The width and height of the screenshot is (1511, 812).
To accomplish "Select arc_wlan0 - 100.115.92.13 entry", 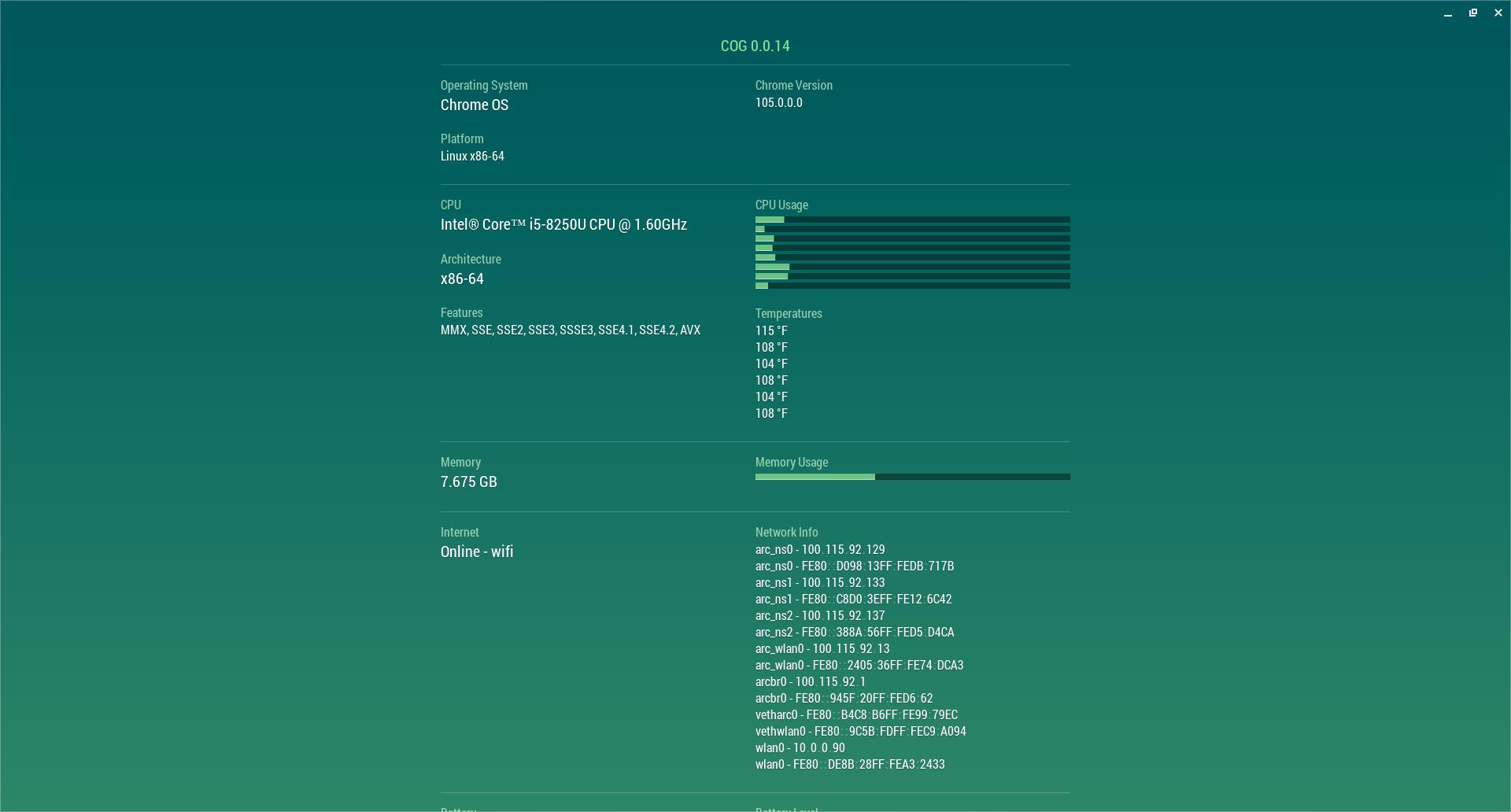I will click(822, 648).
